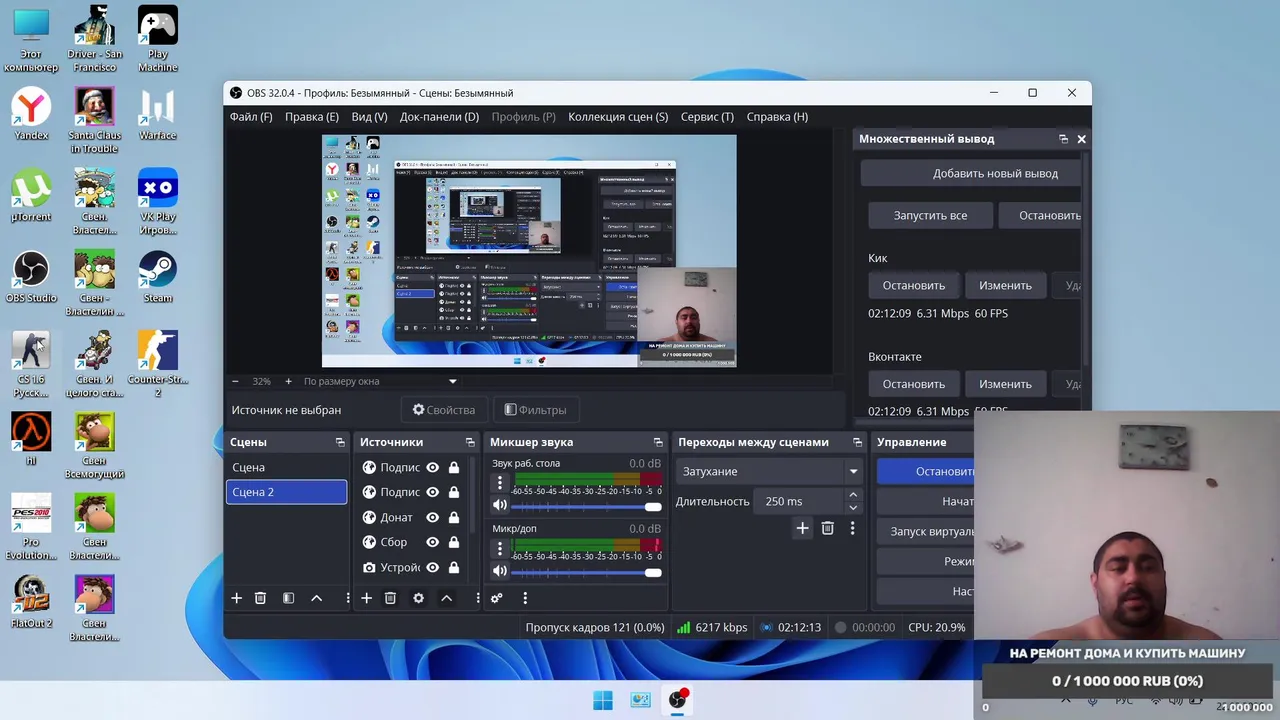Hide the Сбор source with eye icon
This screenshot has width=1280, height=720.
point(432,542)
